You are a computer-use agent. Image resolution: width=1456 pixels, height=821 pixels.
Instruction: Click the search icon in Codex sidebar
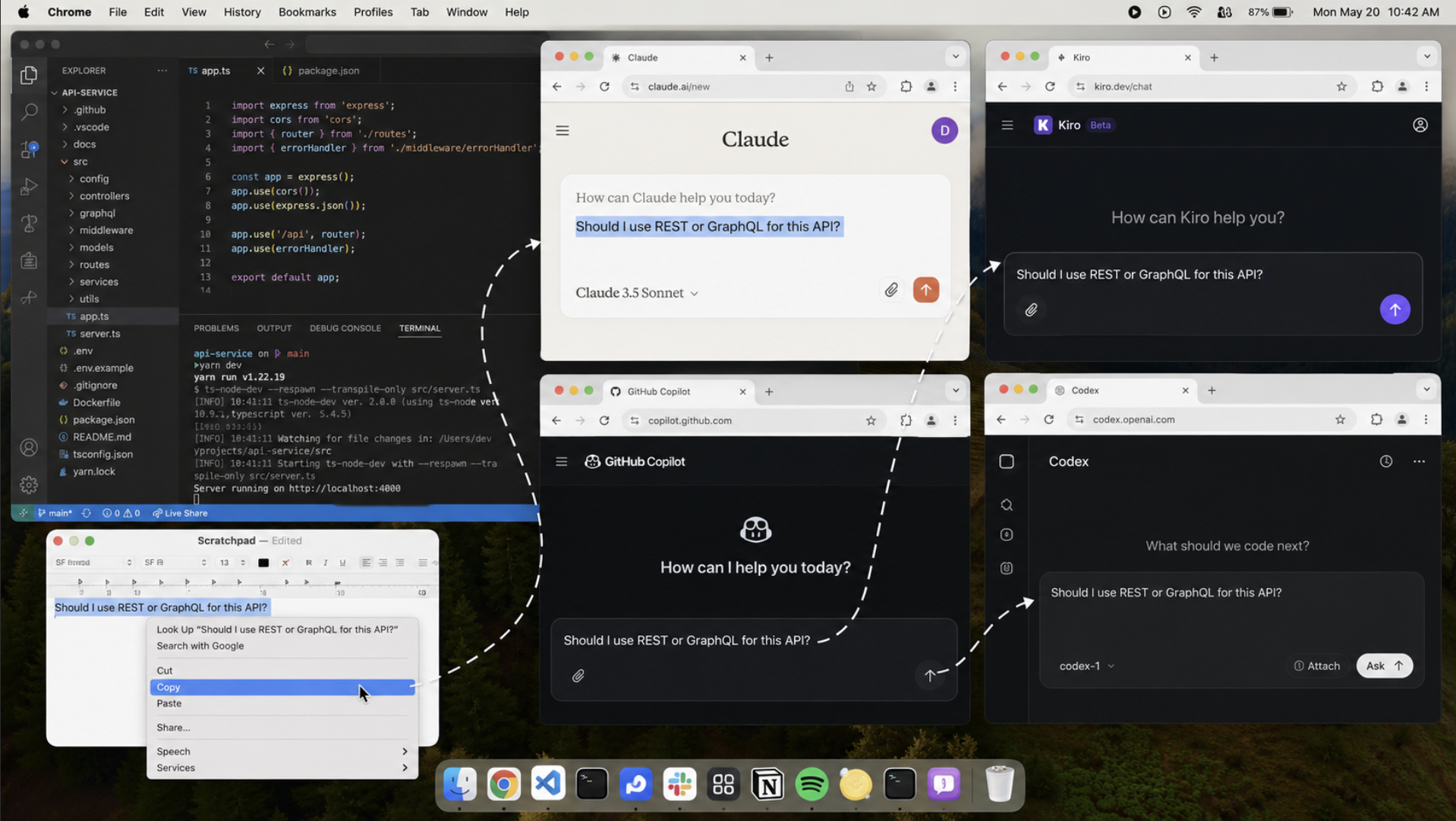pyautogui.click(x=1007, y=505)
